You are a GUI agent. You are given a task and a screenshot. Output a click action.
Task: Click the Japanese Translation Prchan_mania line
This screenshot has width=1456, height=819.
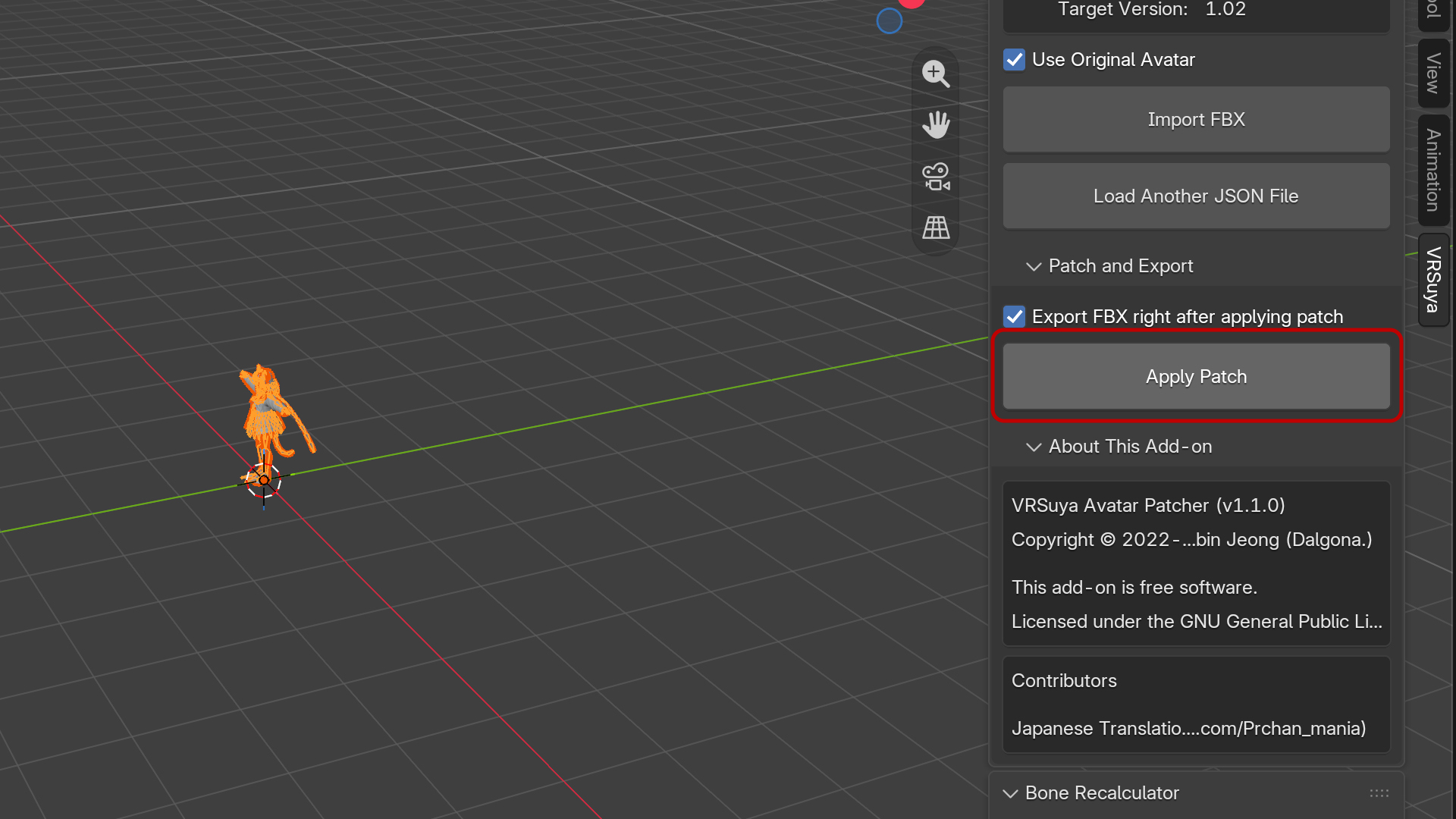1188,729
